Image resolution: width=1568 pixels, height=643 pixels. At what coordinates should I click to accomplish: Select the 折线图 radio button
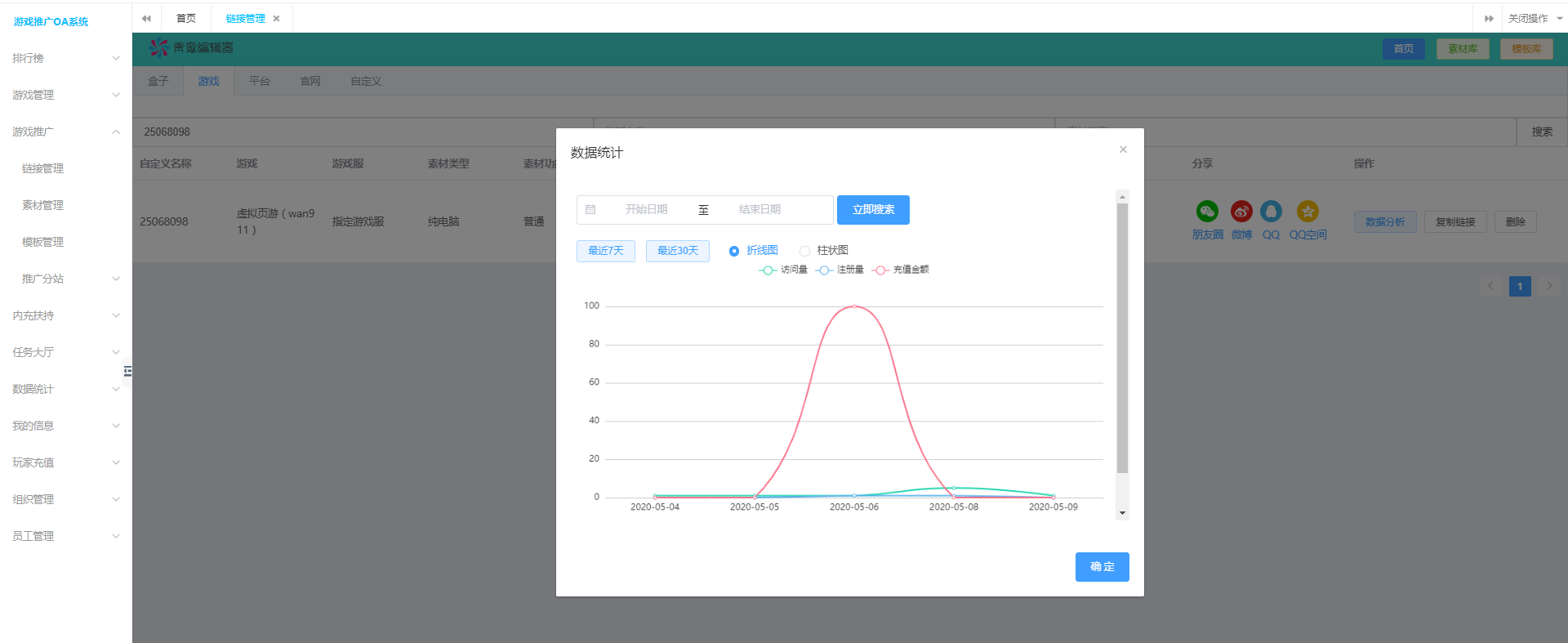tap(734, 251)
